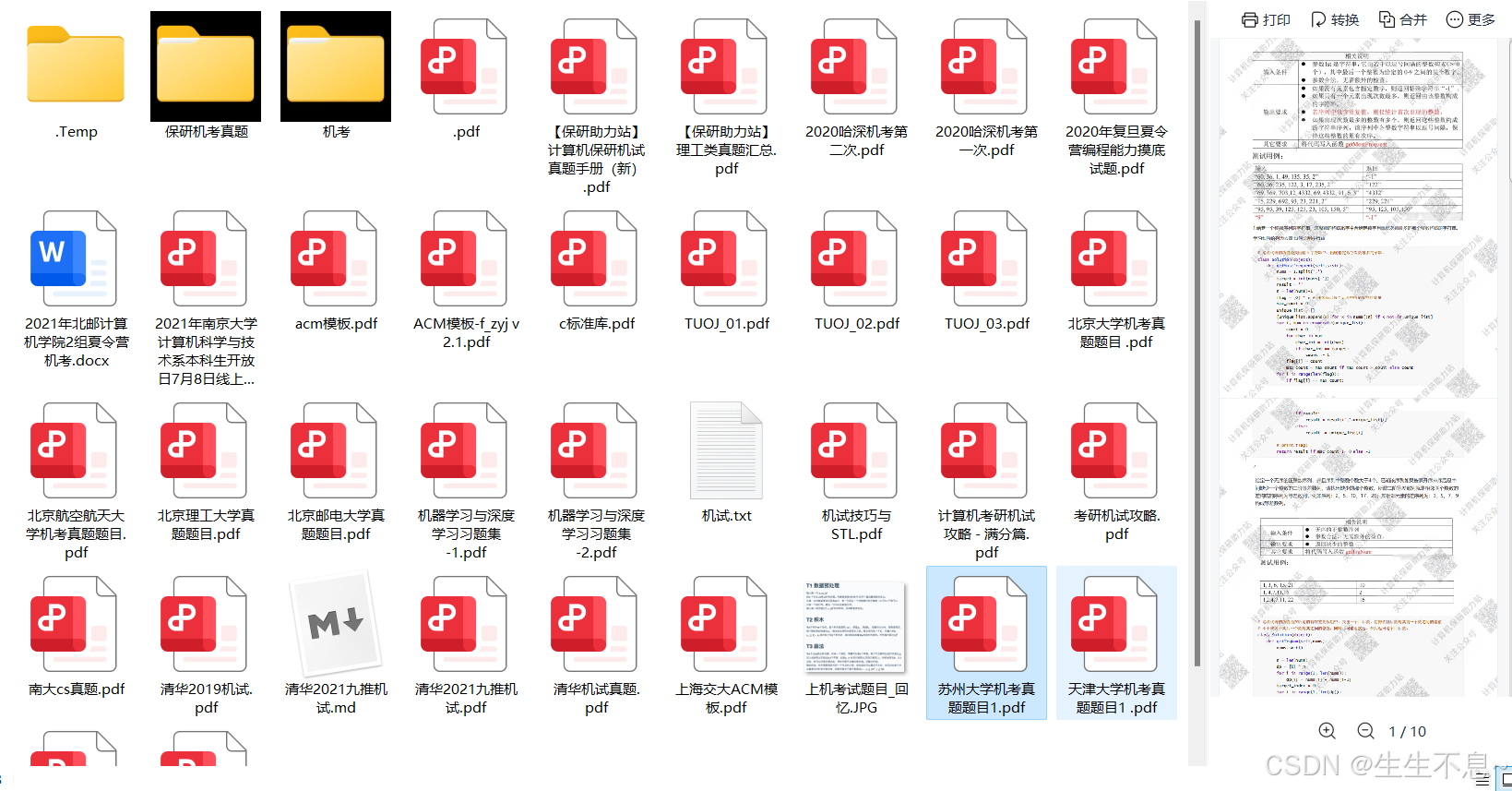Click the file name label TUOJ_02.pdf
The image size is (1512, 791).
coord(856,324)
